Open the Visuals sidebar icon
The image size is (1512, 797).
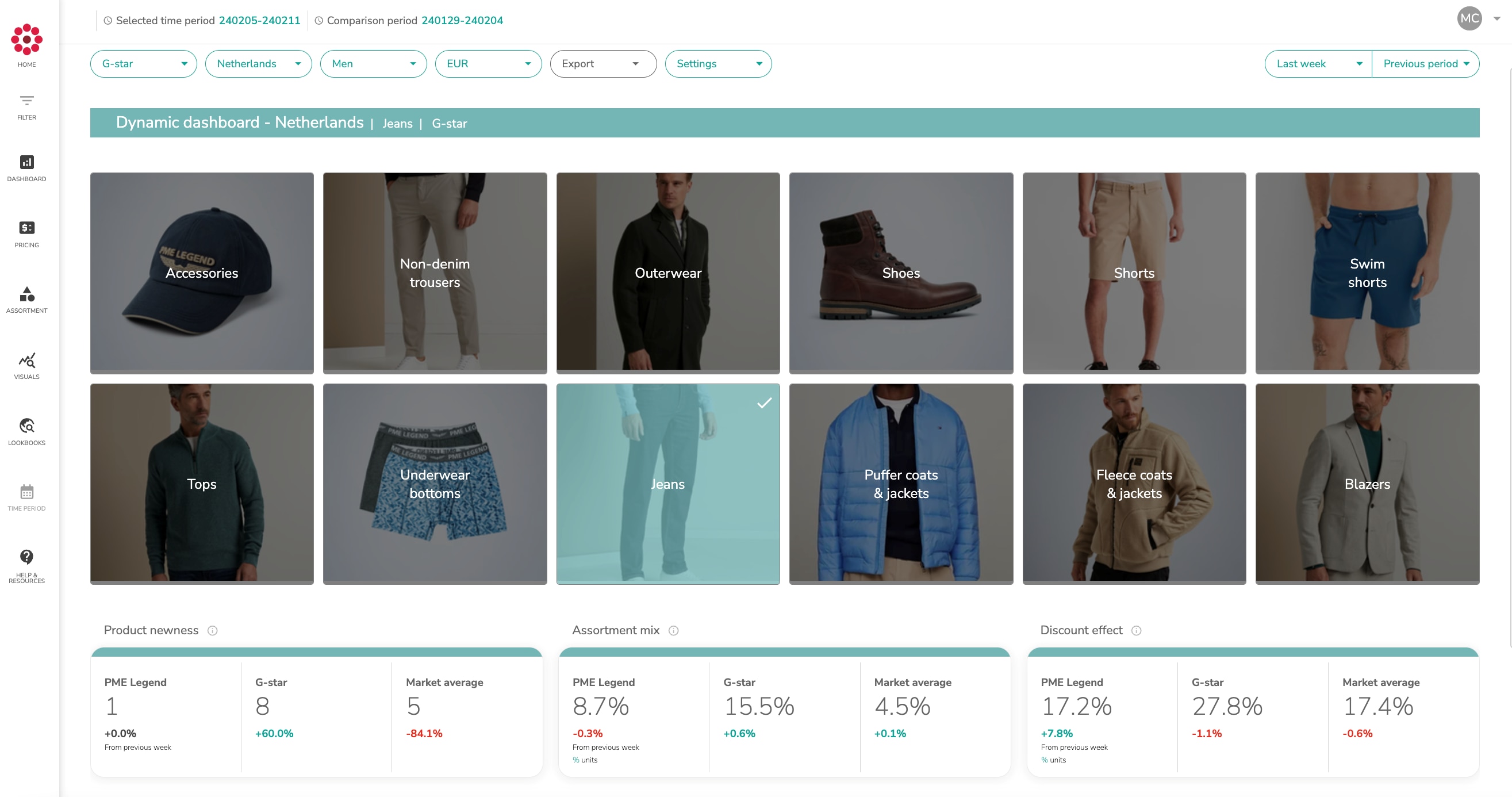pos(26,366)
